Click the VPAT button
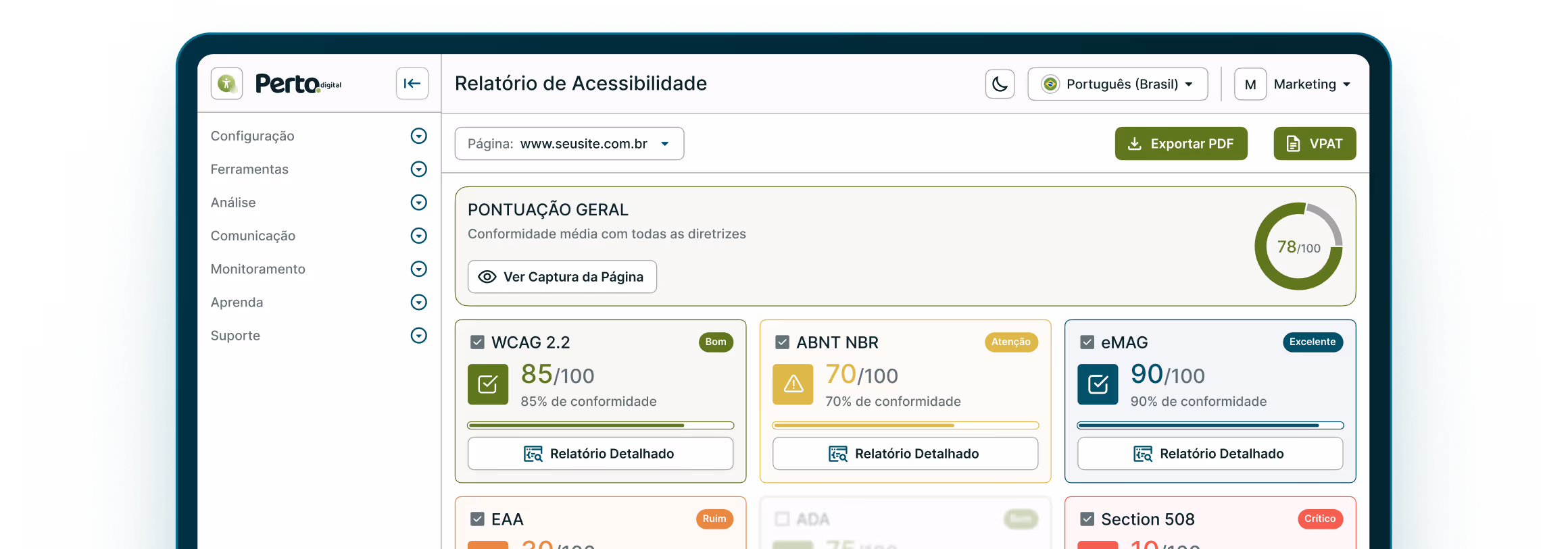Screen dimensions: 1568x549 tap(1315, 144)
